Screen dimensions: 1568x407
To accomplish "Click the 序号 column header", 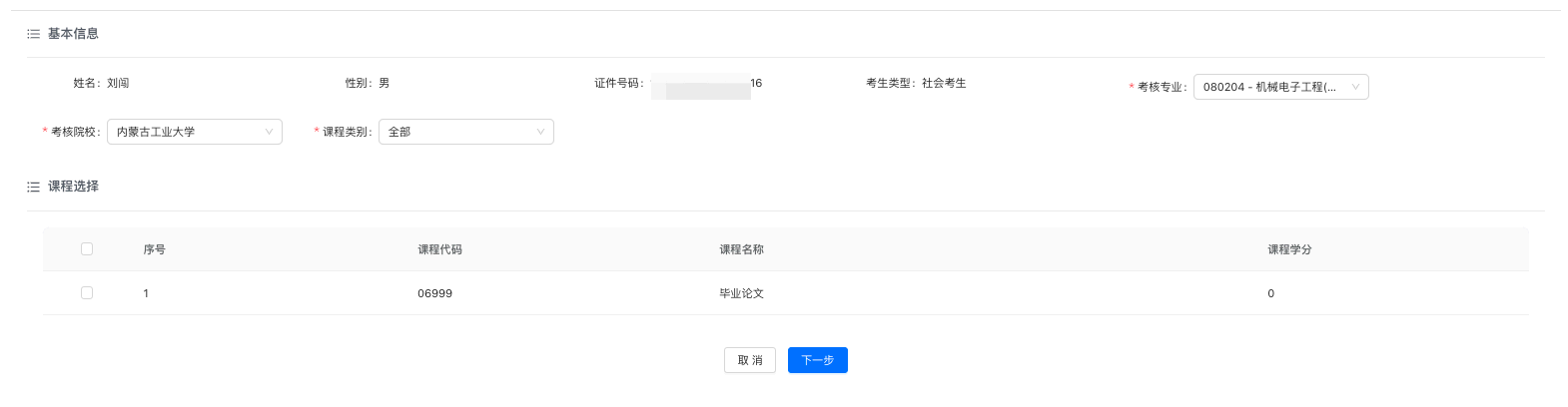I will 154,249.
